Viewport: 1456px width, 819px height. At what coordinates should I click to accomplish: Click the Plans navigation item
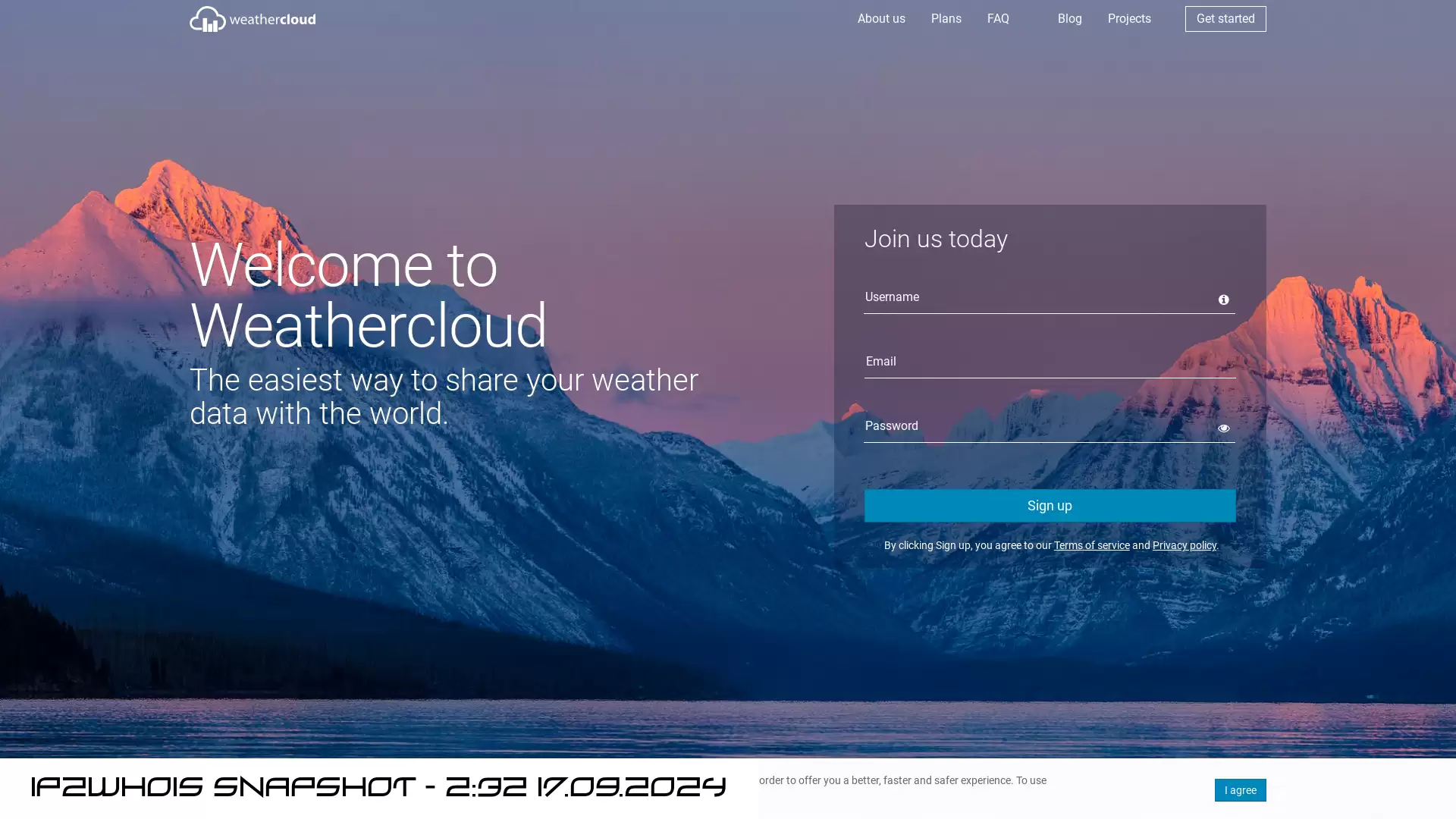(x=946, y=18)
